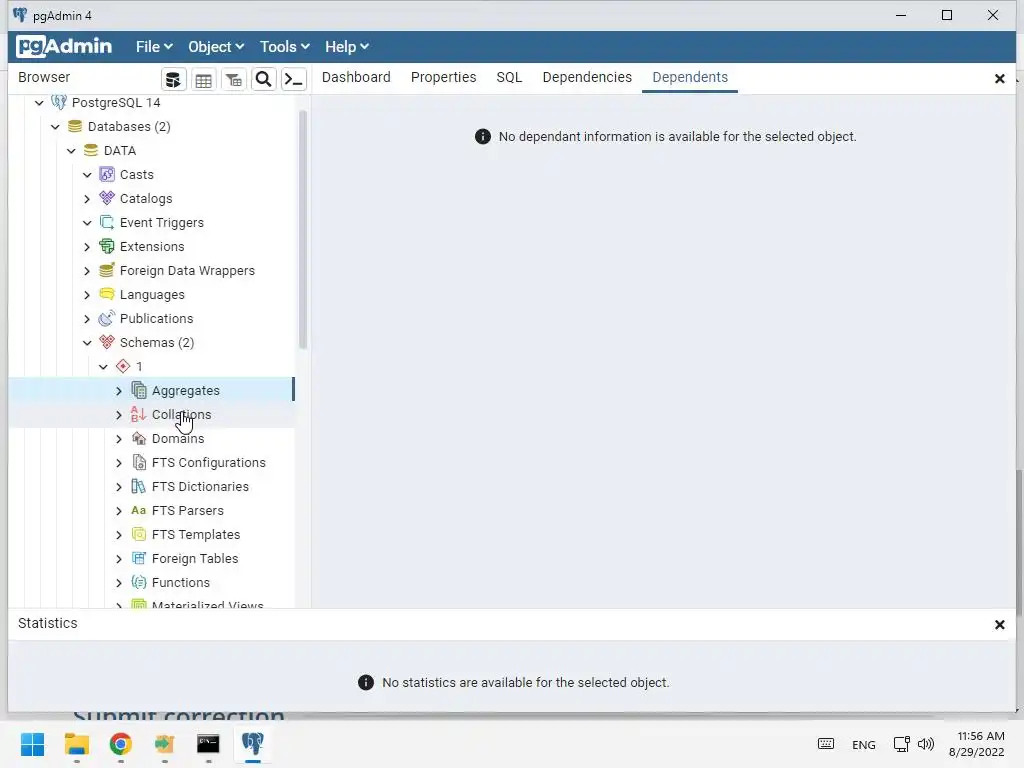Expand the Catalogs tree node

[87, 199]
